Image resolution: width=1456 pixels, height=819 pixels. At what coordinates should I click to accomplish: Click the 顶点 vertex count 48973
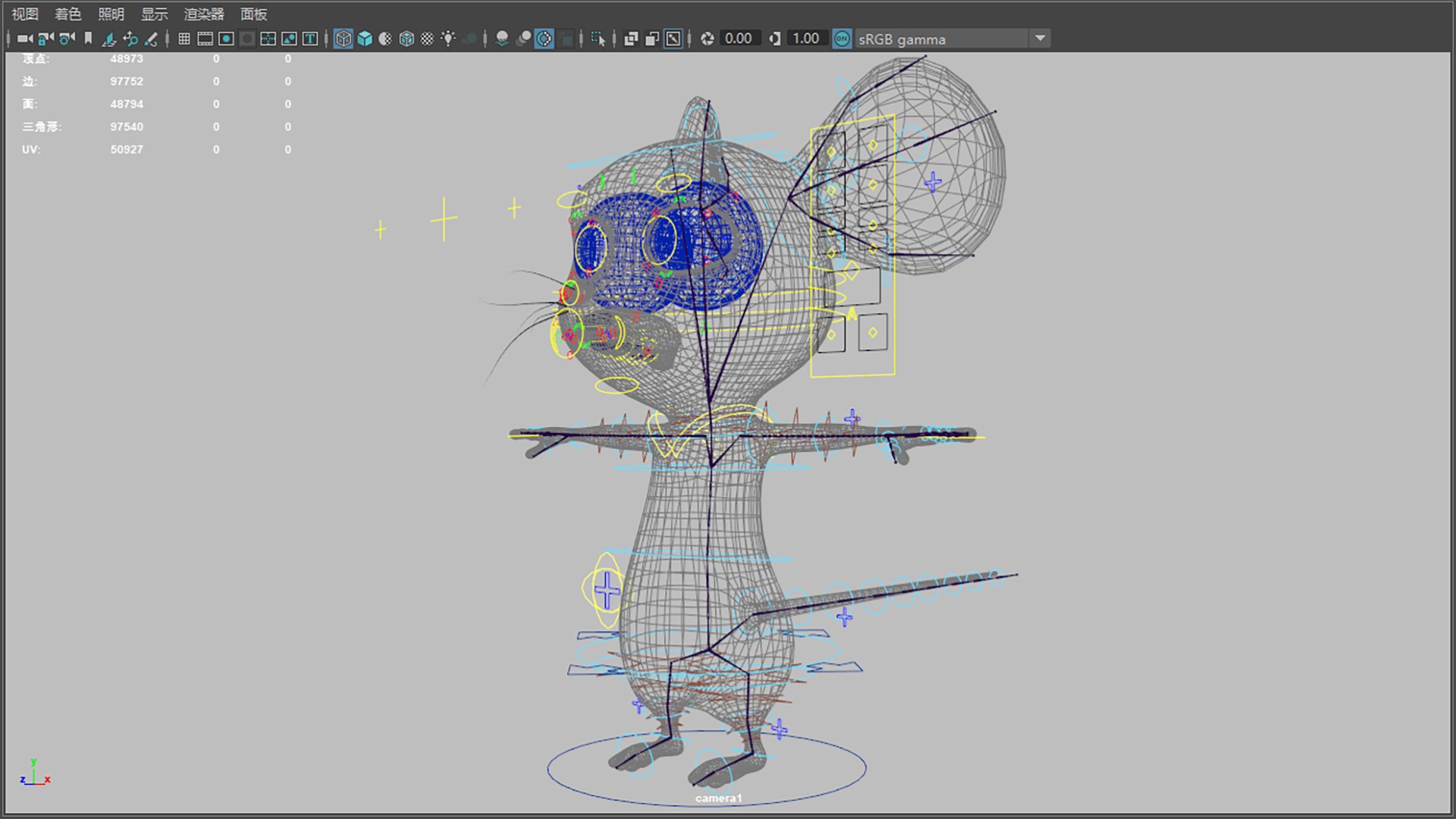coord(127,59)
